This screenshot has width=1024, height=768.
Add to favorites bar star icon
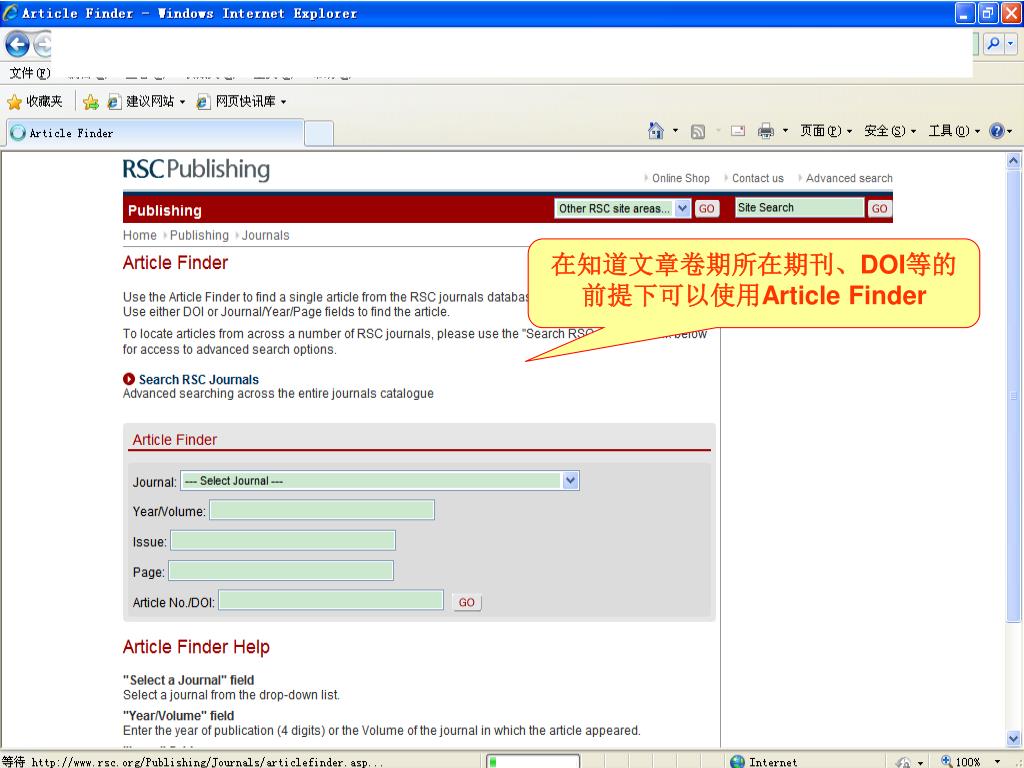coord(91,101)
